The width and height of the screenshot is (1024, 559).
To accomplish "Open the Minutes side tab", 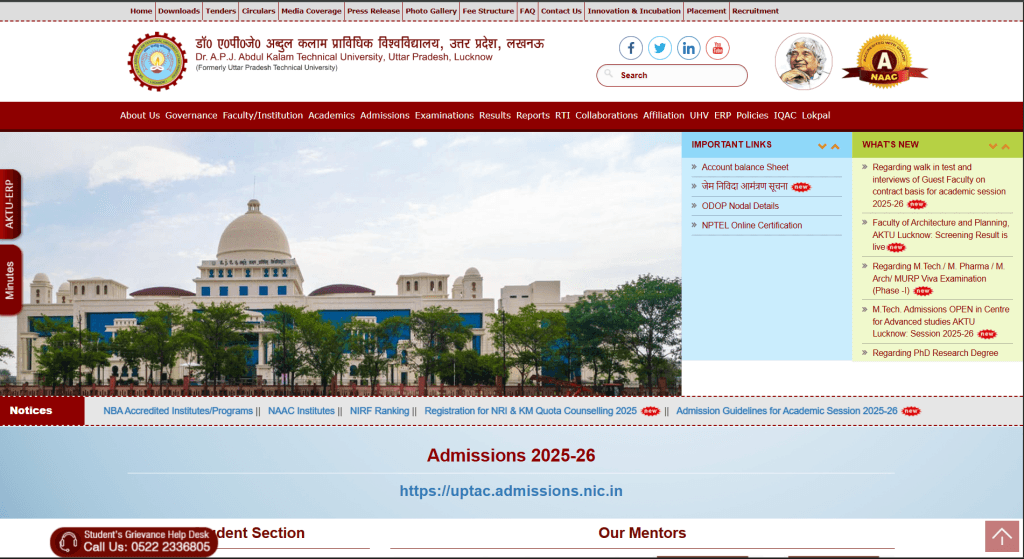I will click(x=10, y=280).
